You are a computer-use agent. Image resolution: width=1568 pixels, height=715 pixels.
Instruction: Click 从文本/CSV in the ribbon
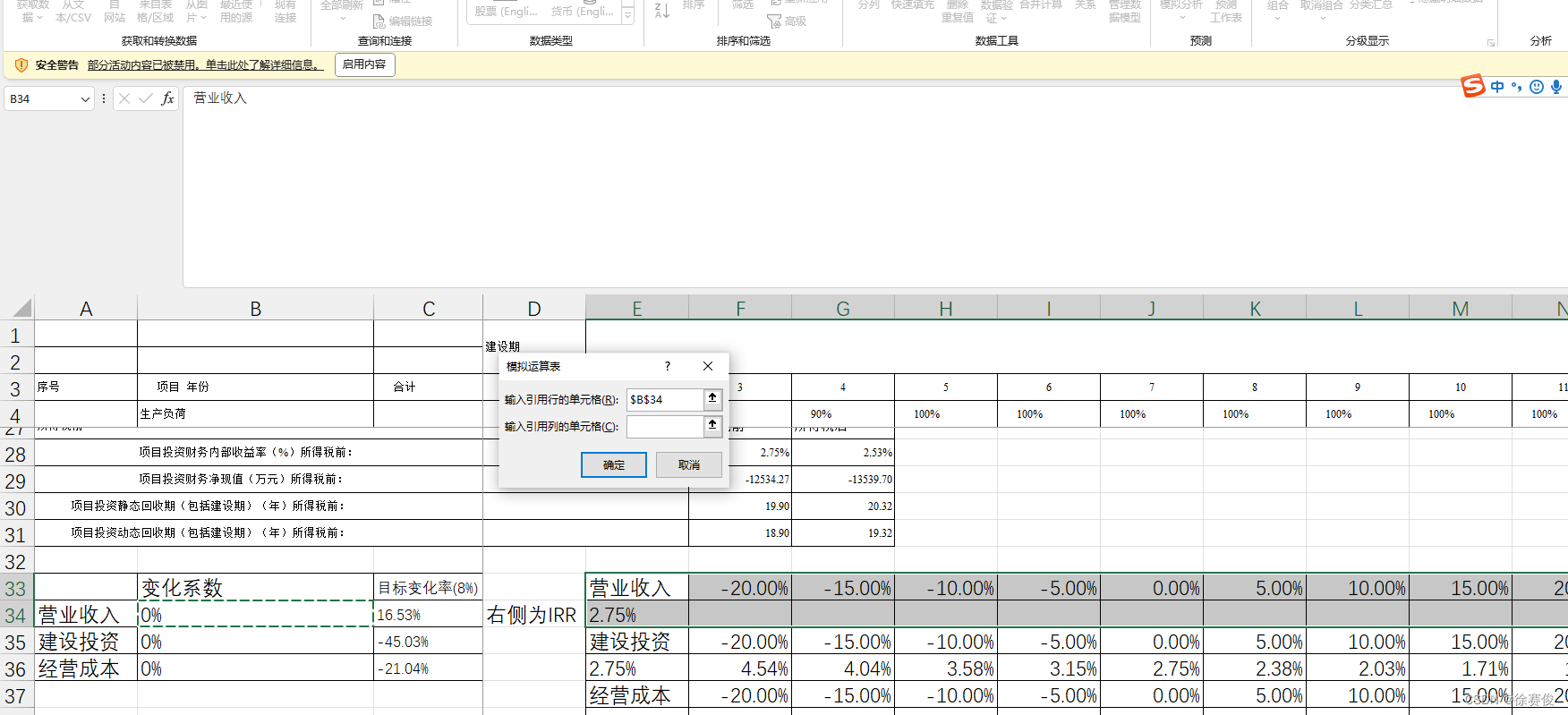(73, 12)
